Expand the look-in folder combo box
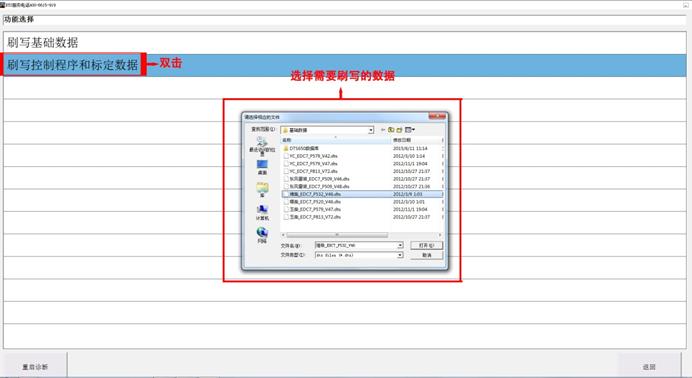This screenshot has height=378, width=692. pyautogui.click(x=371, y=130)
